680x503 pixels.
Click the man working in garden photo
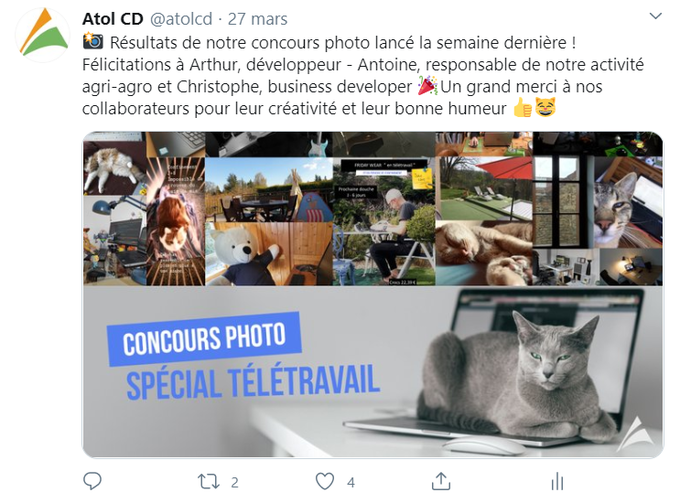point(384,221)
